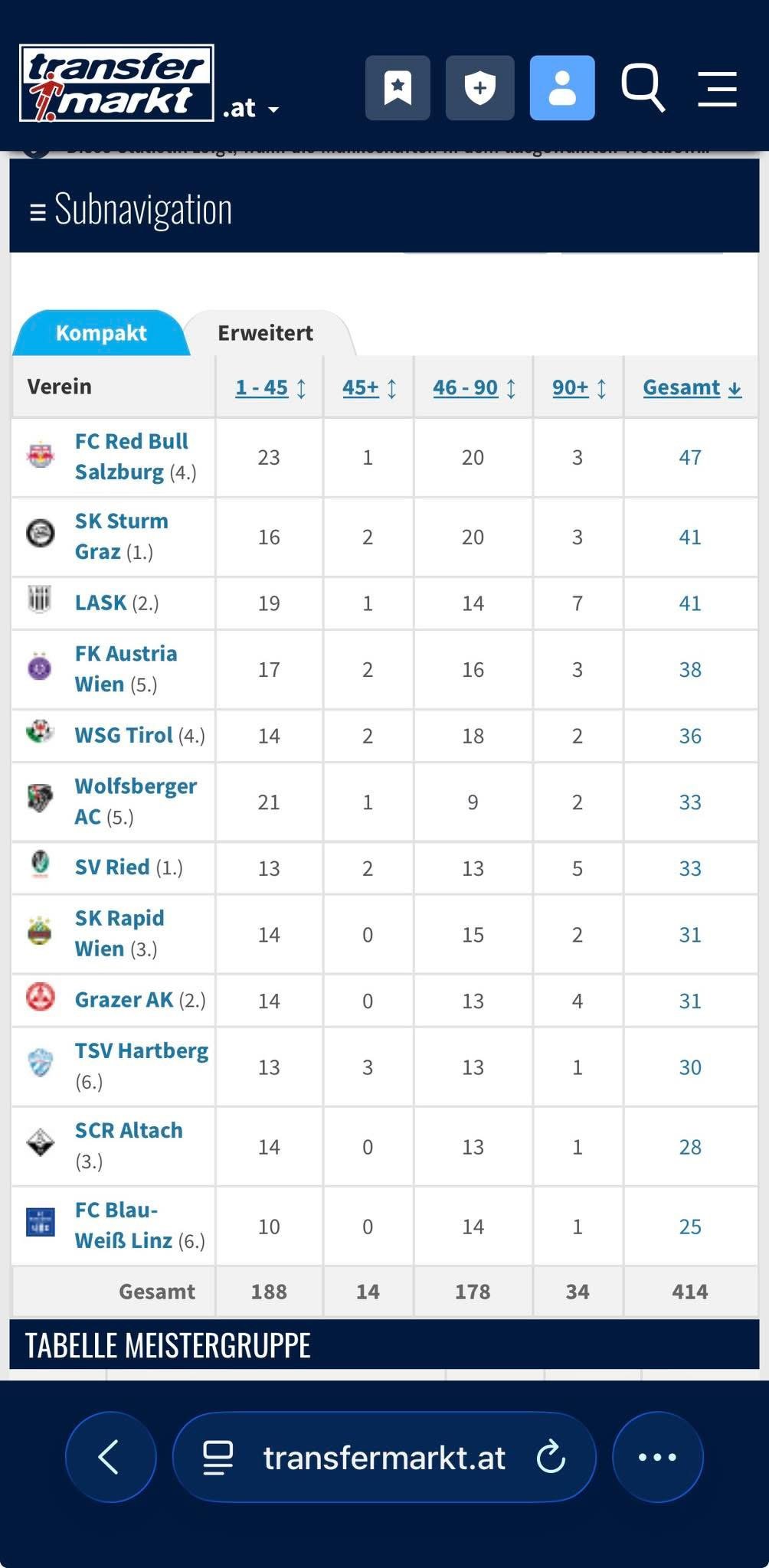Tap the transfermarkt.at address bar
This screenshot has height=1568, width=769.
click(x=383, y=1458)
